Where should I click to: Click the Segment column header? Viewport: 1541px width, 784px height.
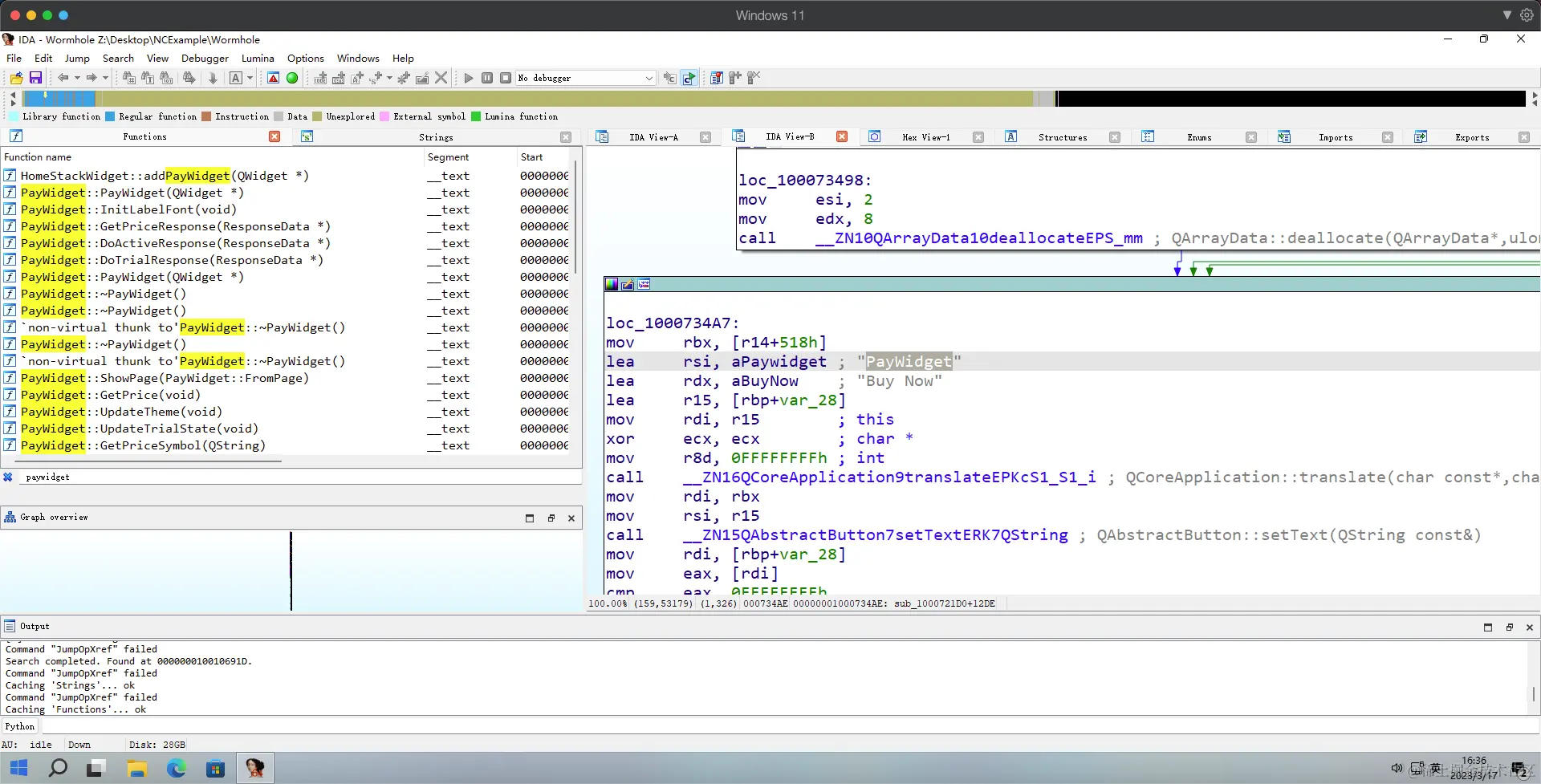click(x=470, y=157)
